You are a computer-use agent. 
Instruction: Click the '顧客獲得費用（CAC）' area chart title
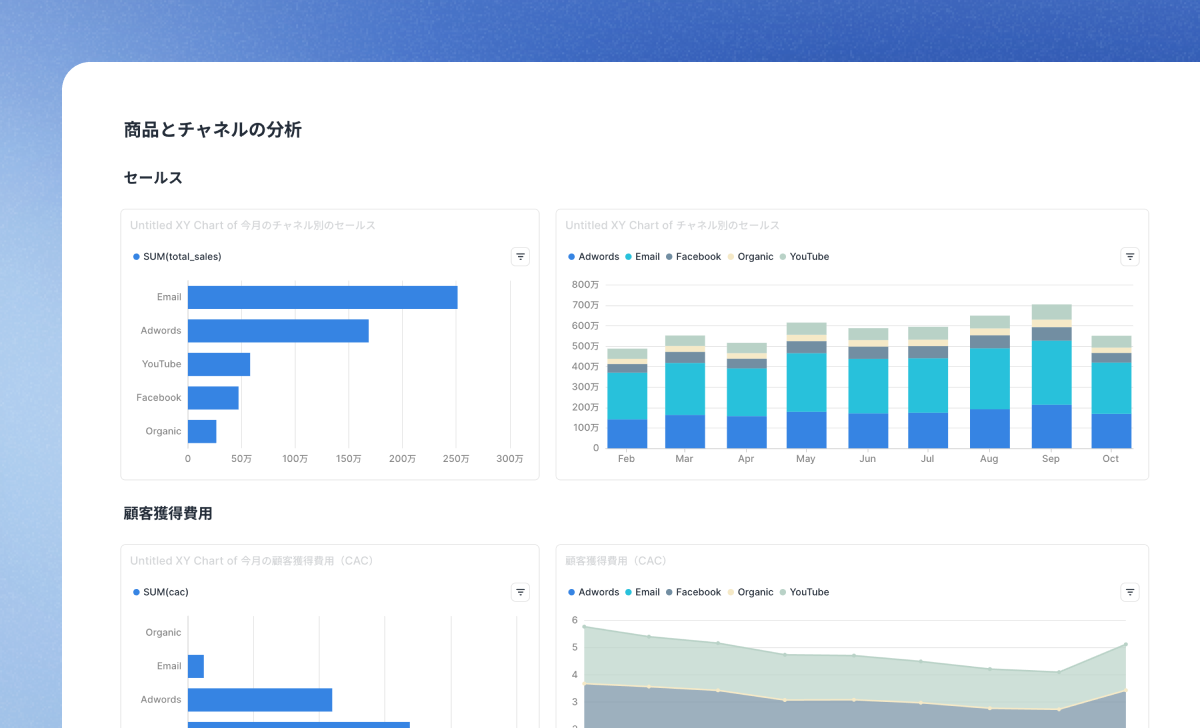click(x=616, y=561)
